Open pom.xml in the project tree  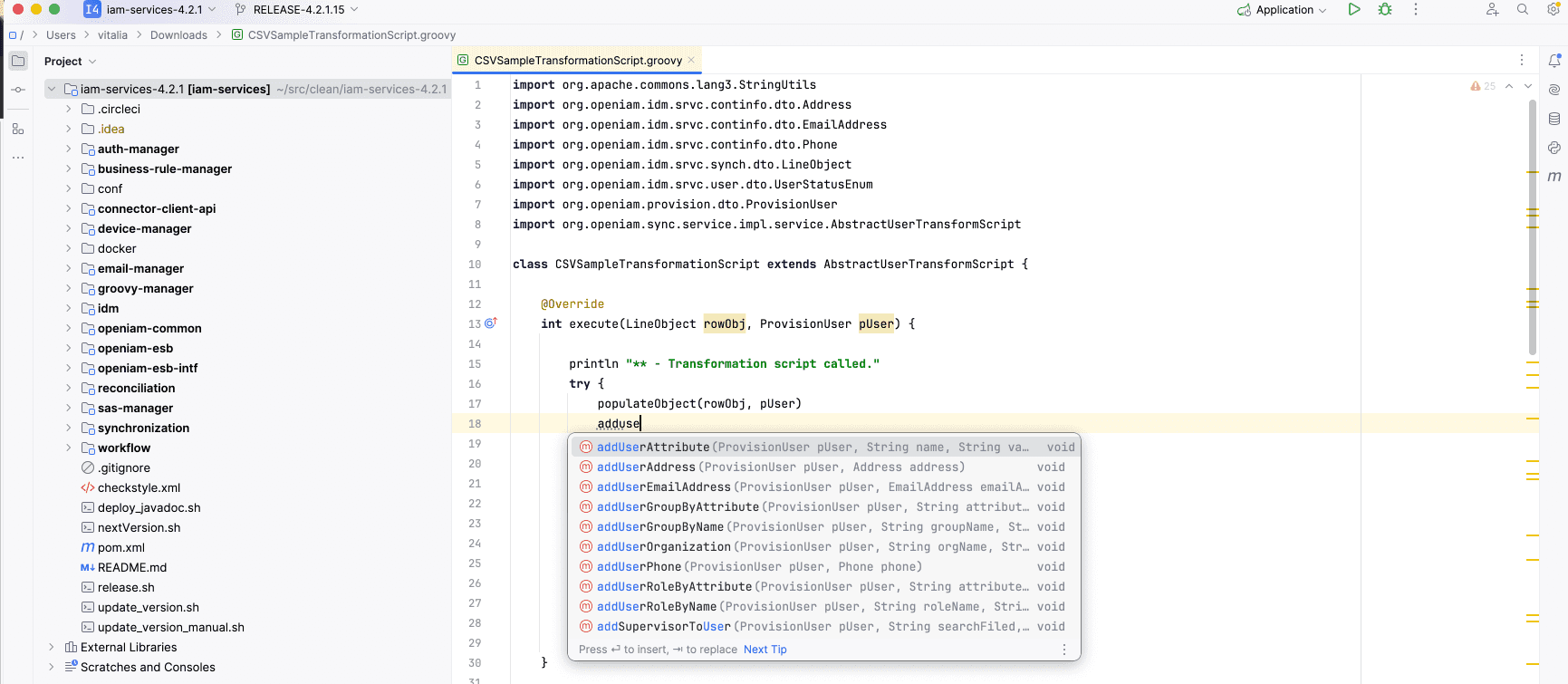pyautogui.click(x=120, y=547)
